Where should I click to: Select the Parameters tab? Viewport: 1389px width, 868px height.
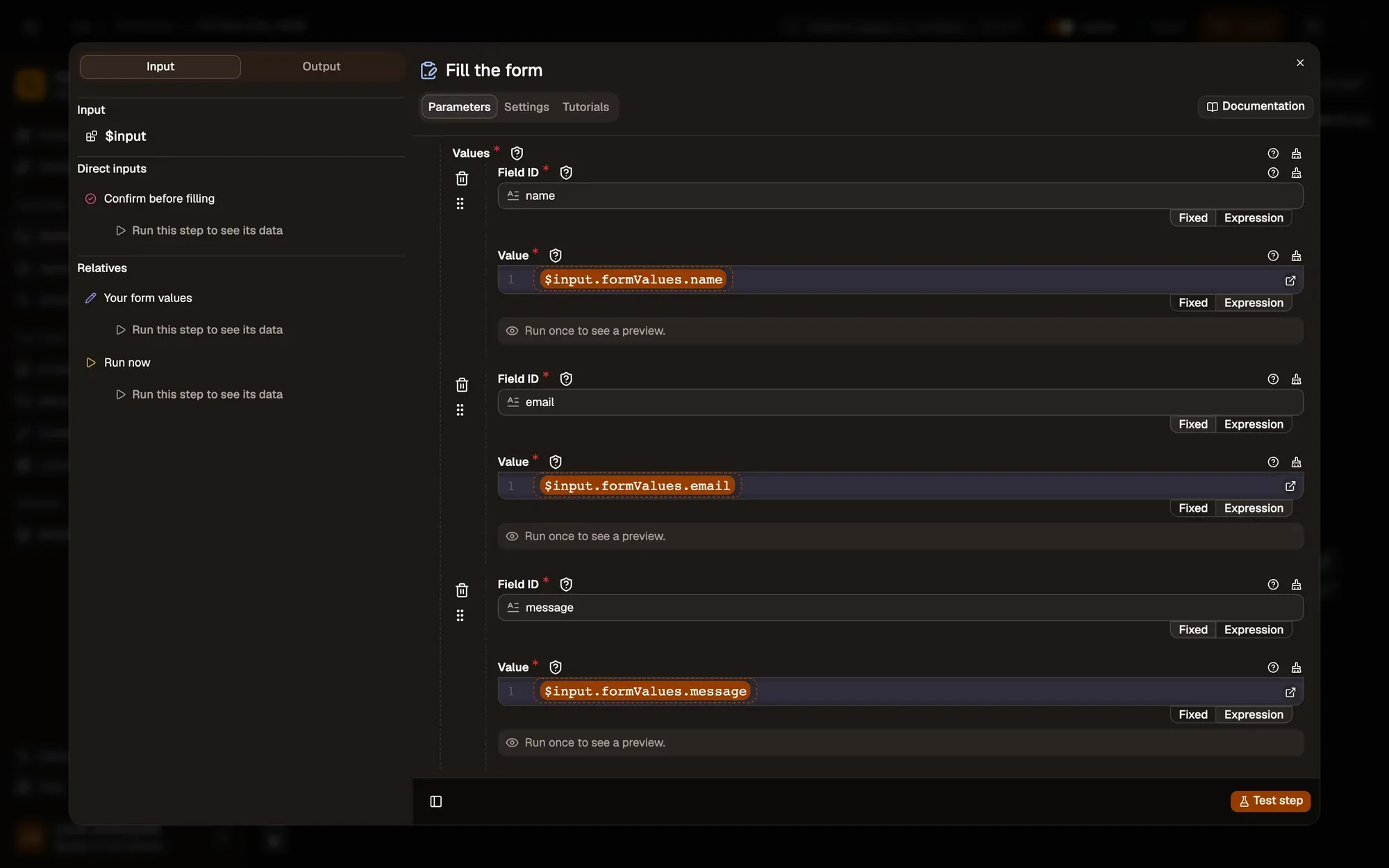tap(459, 107)
